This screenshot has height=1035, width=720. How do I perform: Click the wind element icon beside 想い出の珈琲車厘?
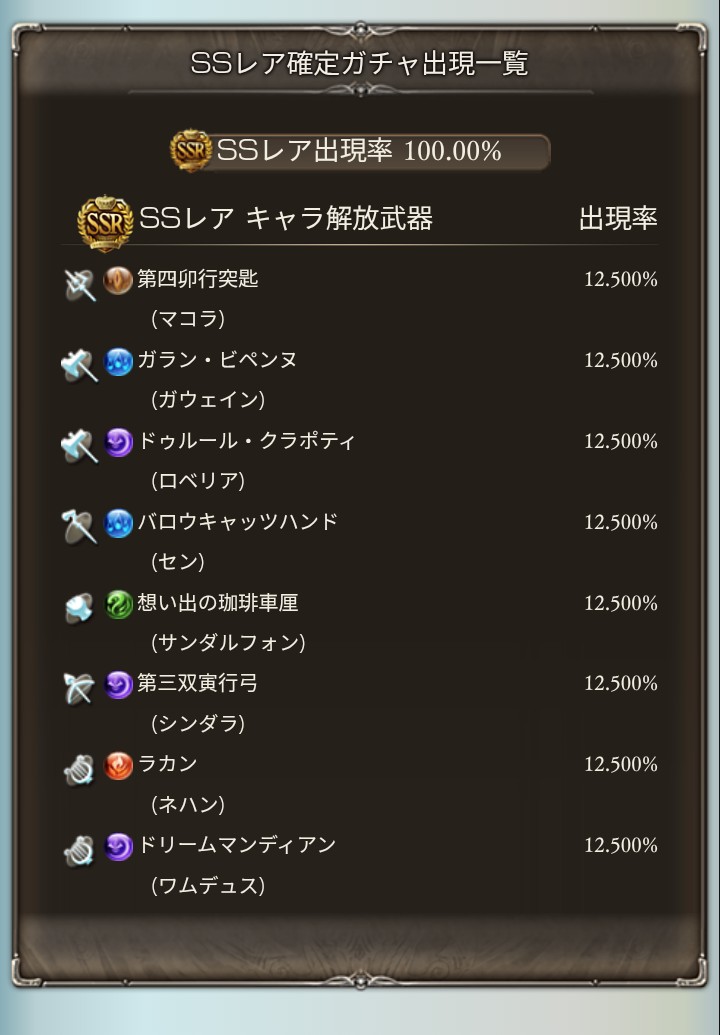tap(119, 604)
